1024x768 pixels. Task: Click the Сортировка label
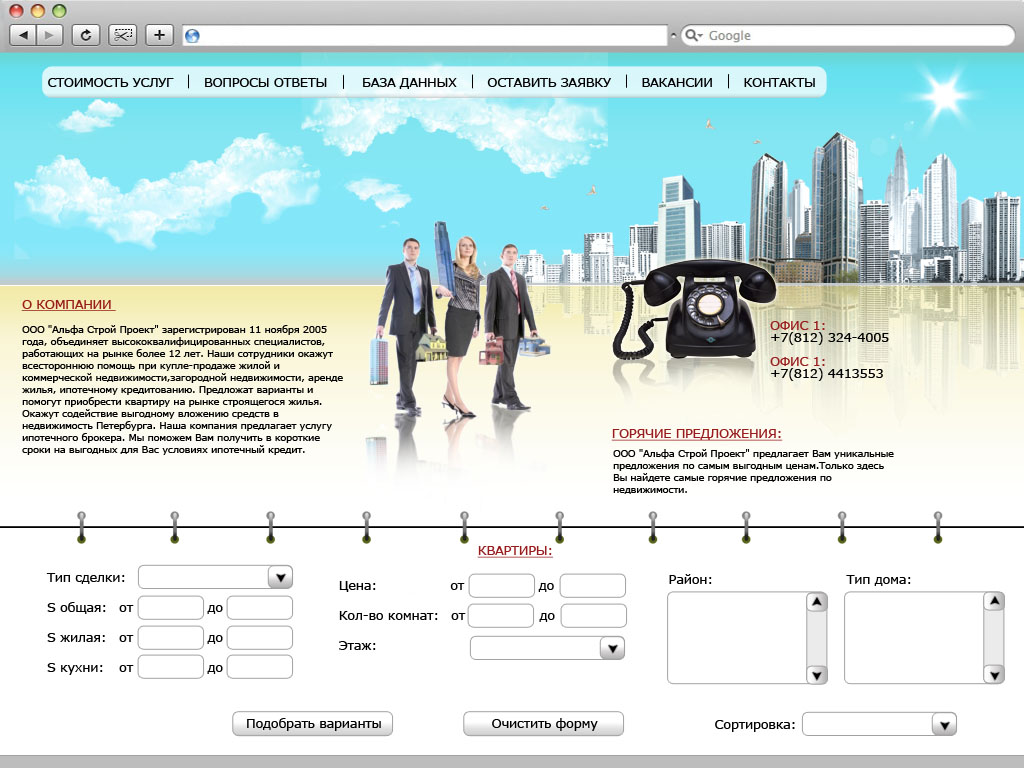[x=754, y=724]
